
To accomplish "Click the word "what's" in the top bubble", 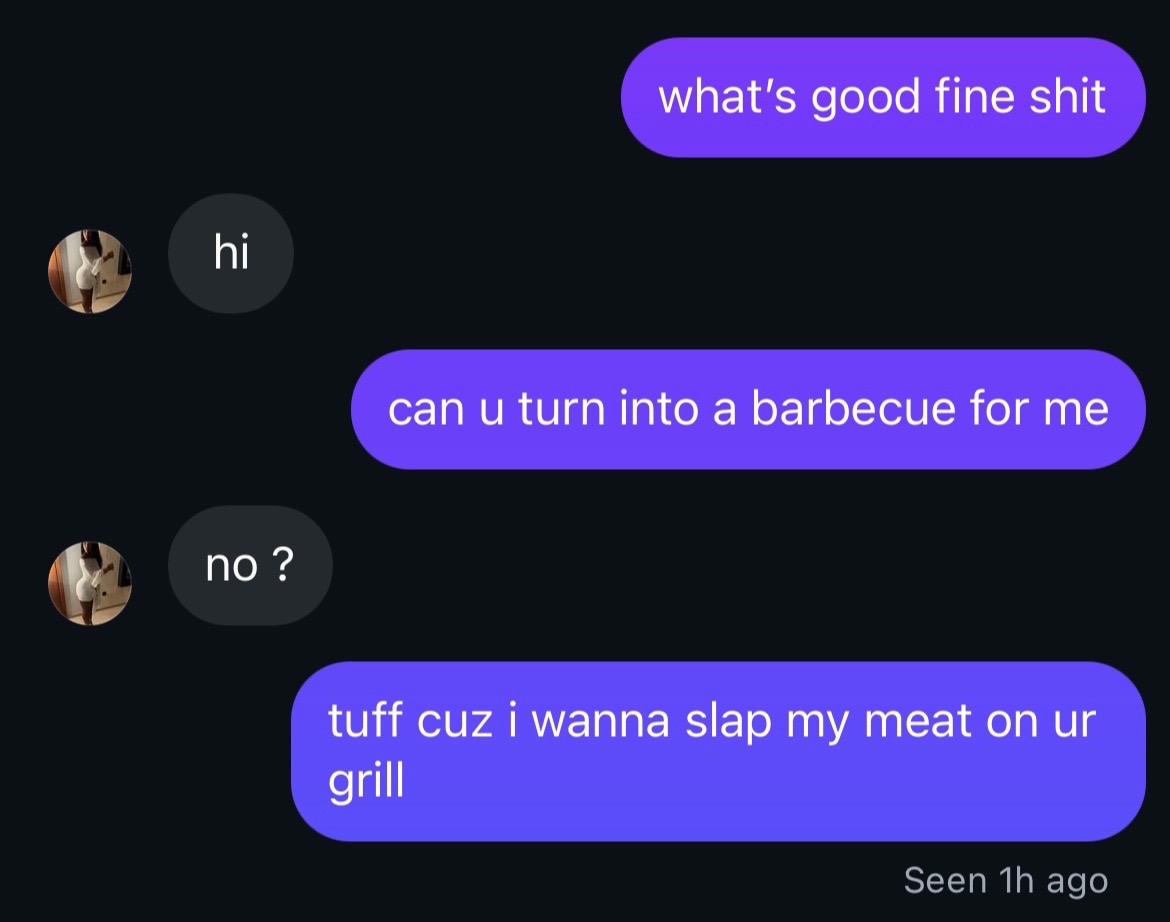I will point(728,96).
